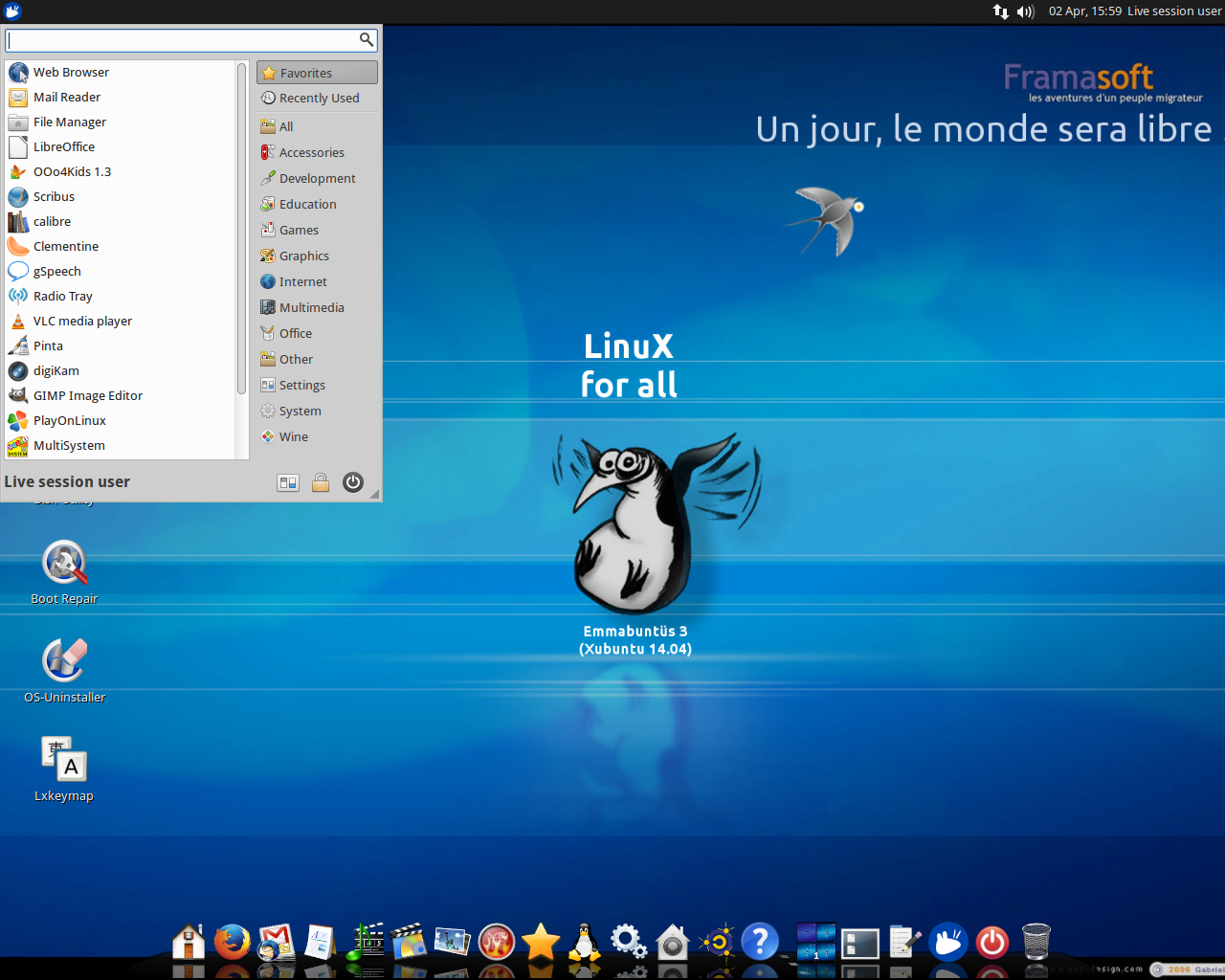Open the Wine category
Image resolution: width=1225 pixels, height=980 pixels.
[x=317, y=437]
